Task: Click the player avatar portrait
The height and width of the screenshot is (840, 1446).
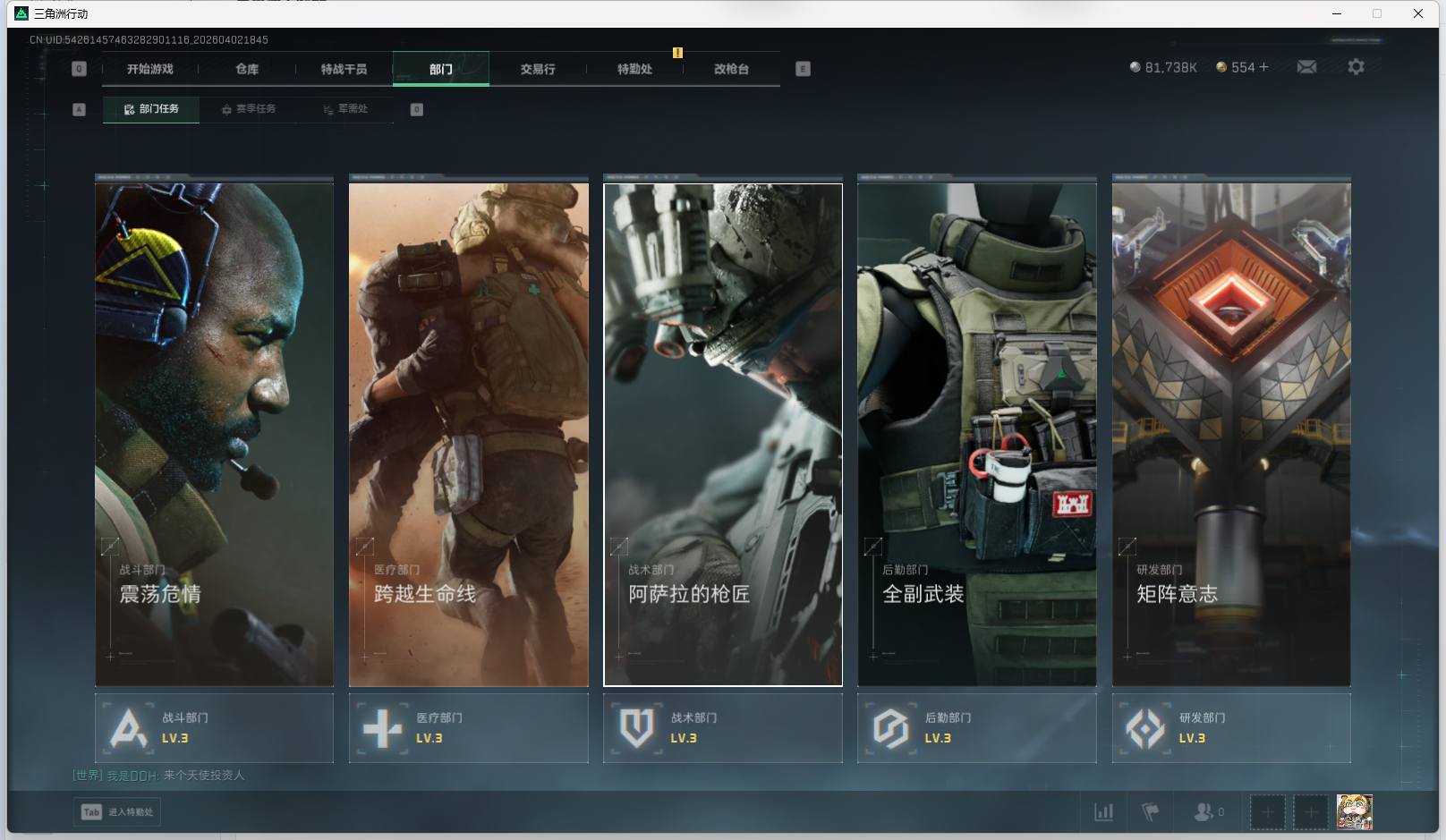Action: 1354,811
